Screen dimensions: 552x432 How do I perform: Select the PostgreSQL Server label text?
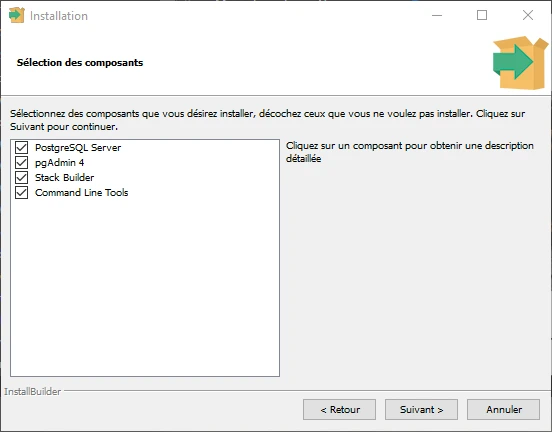tap(78, 148)
